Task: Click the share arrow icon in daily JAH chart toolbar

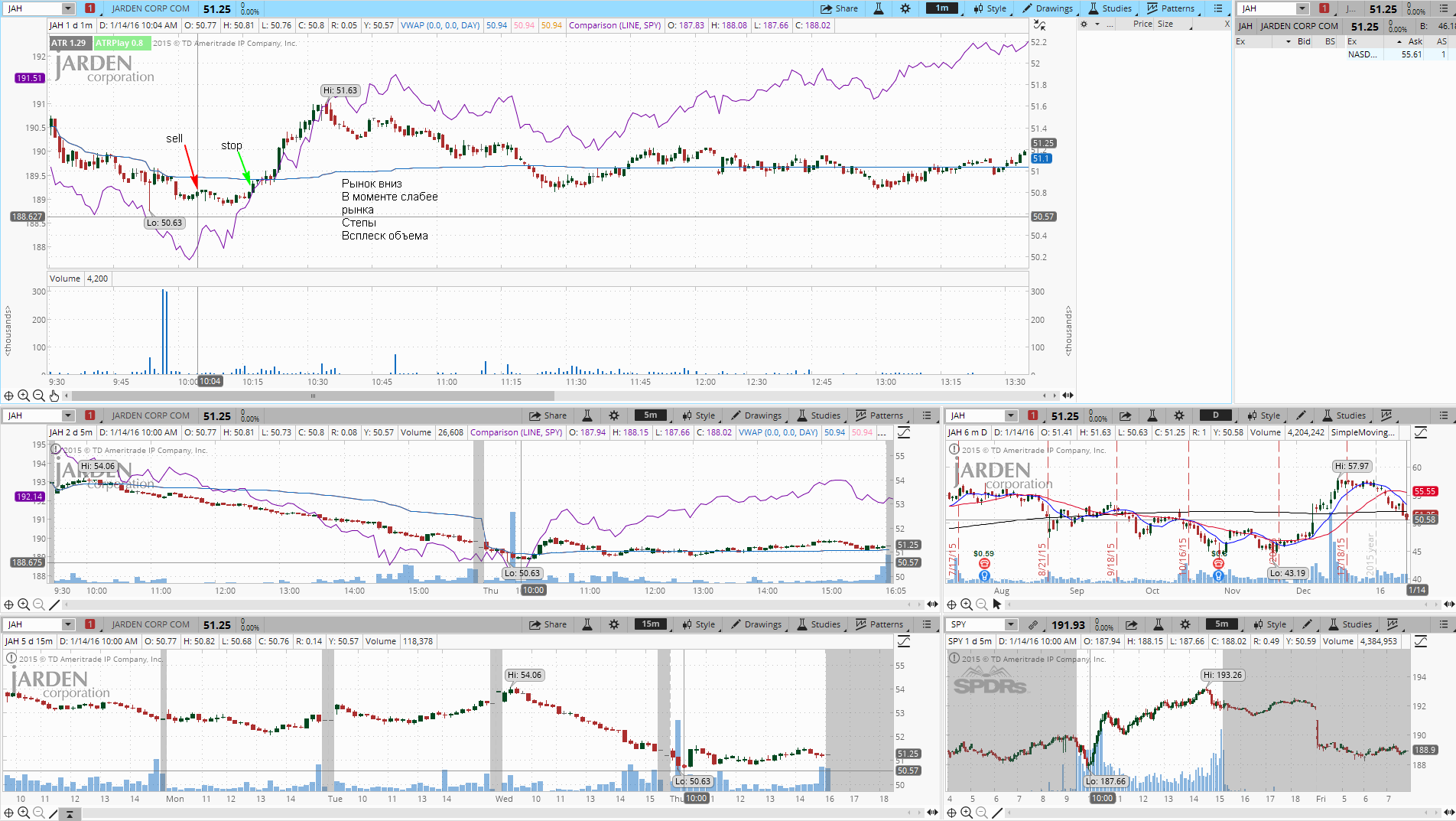Action: click(x=1126, y=415)
